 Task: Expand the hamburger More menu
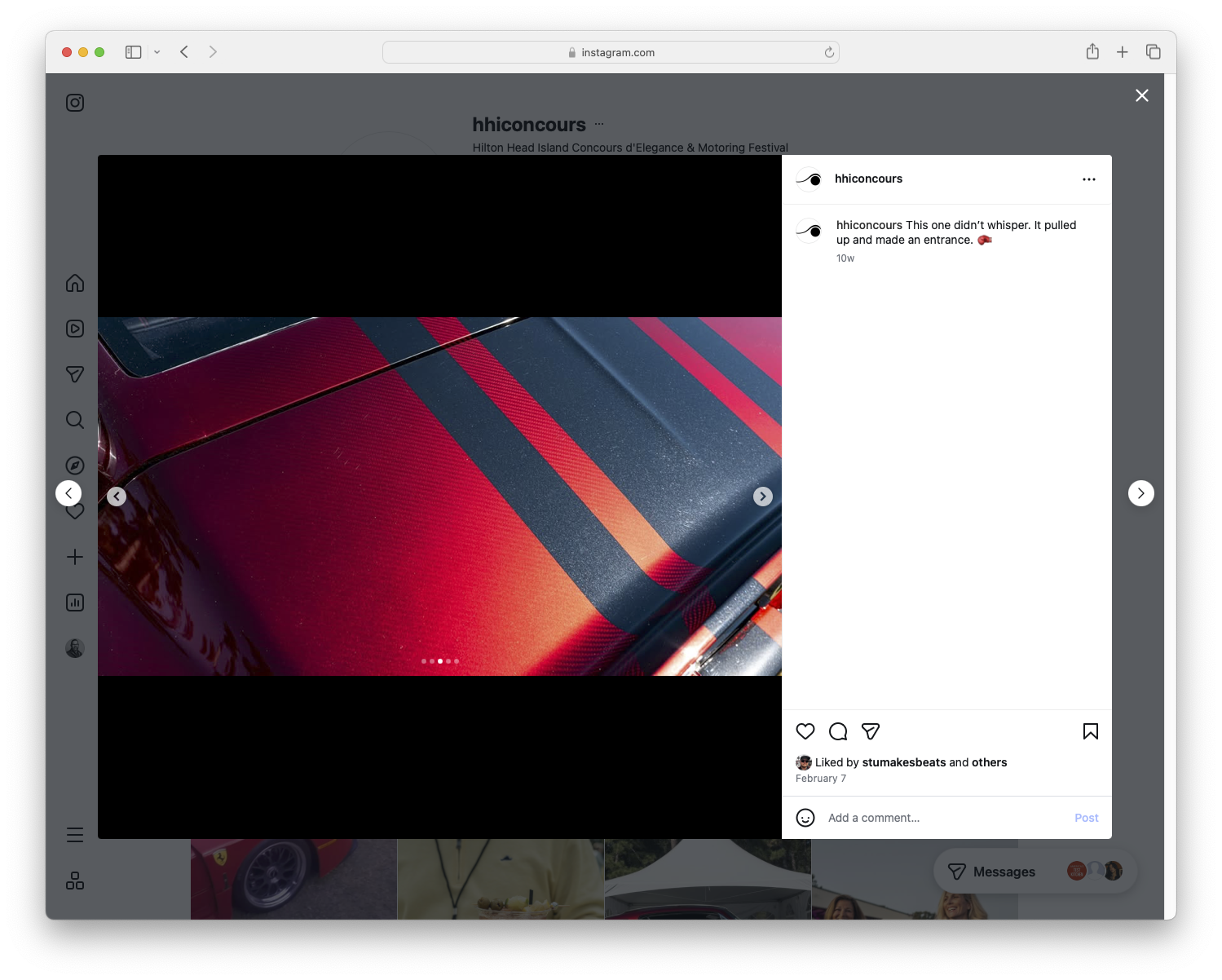tap(74, 834)
